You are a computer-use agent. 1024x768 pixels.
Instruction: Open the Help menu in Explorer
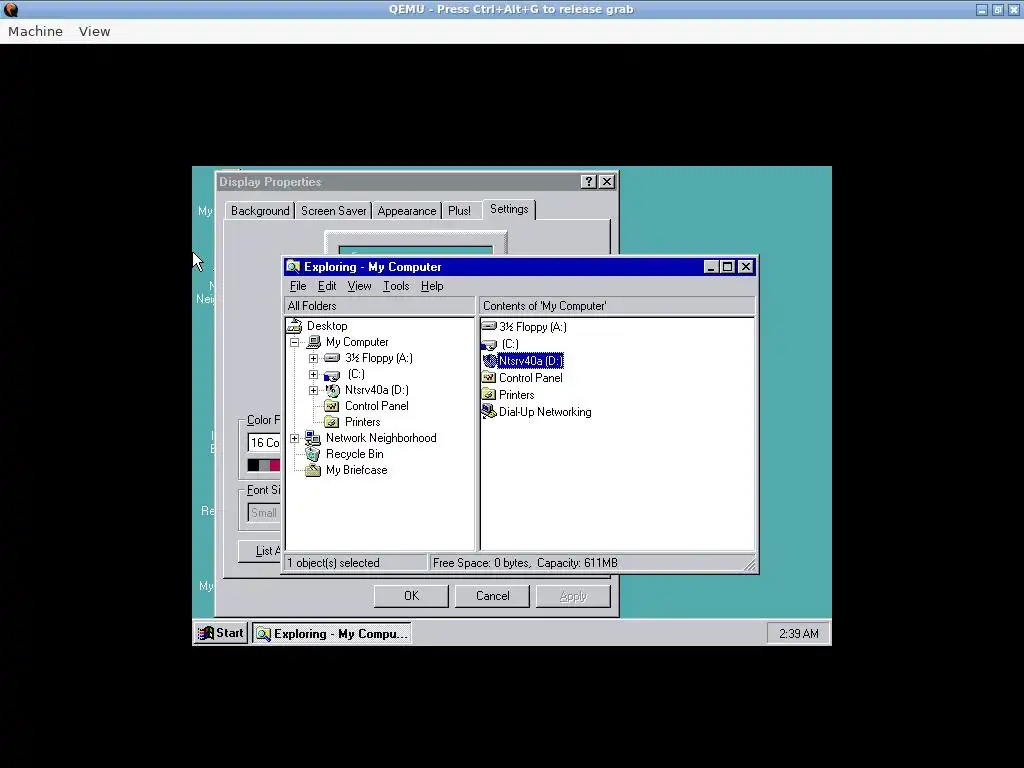(432, 286)
